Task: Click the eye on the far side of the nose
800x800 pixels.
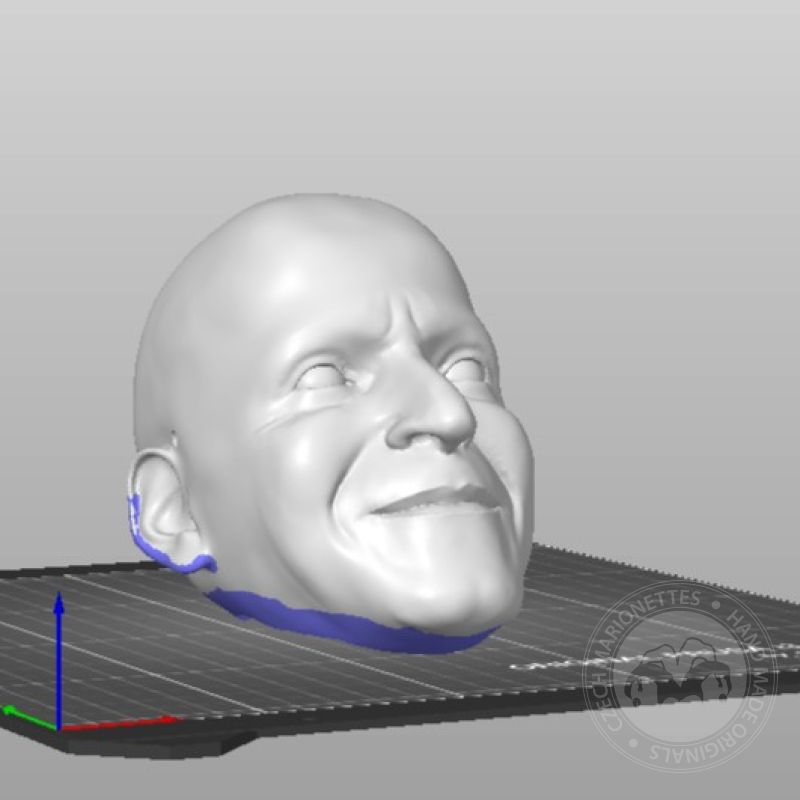Action: (x=467, y=369)
